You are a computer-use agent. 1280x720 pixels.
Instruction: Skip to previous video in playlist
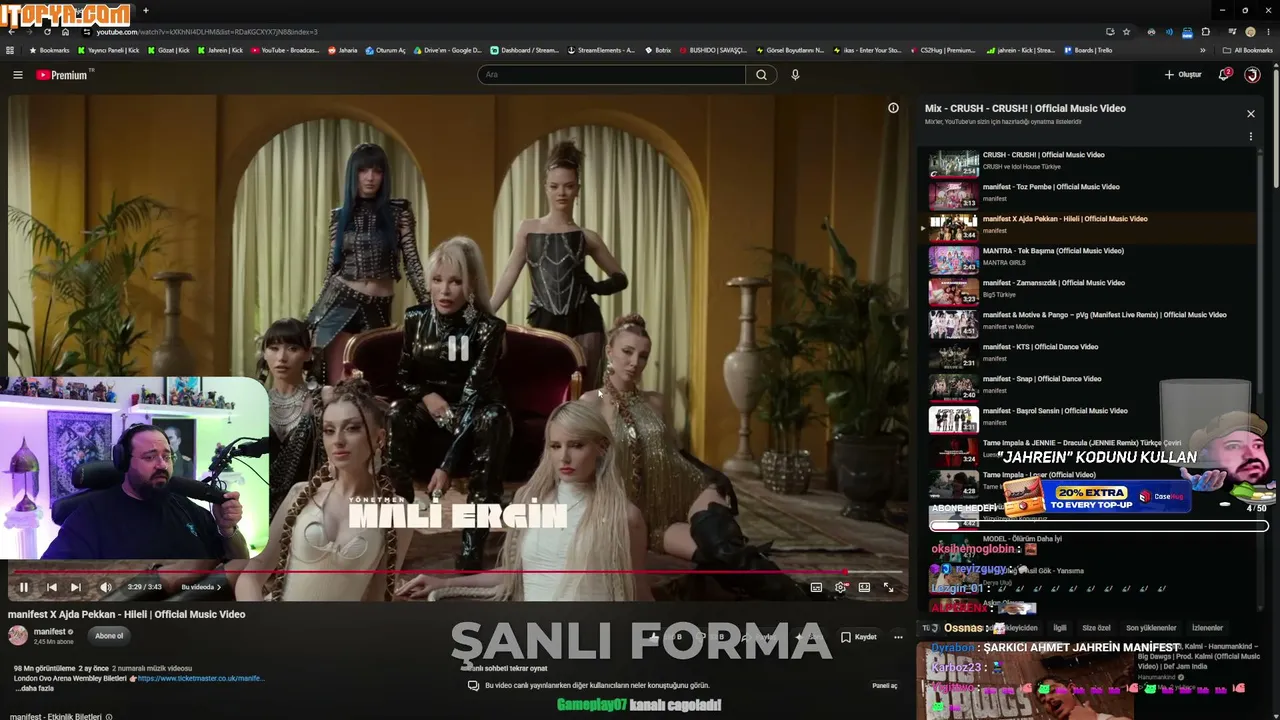point(51,587)
